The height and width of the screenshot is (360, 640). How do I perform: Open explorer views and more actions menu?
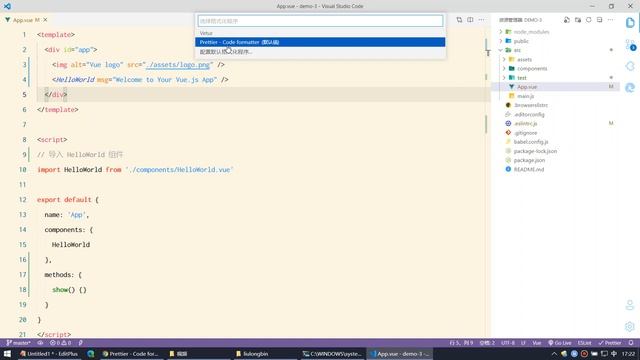pos(611,20)
